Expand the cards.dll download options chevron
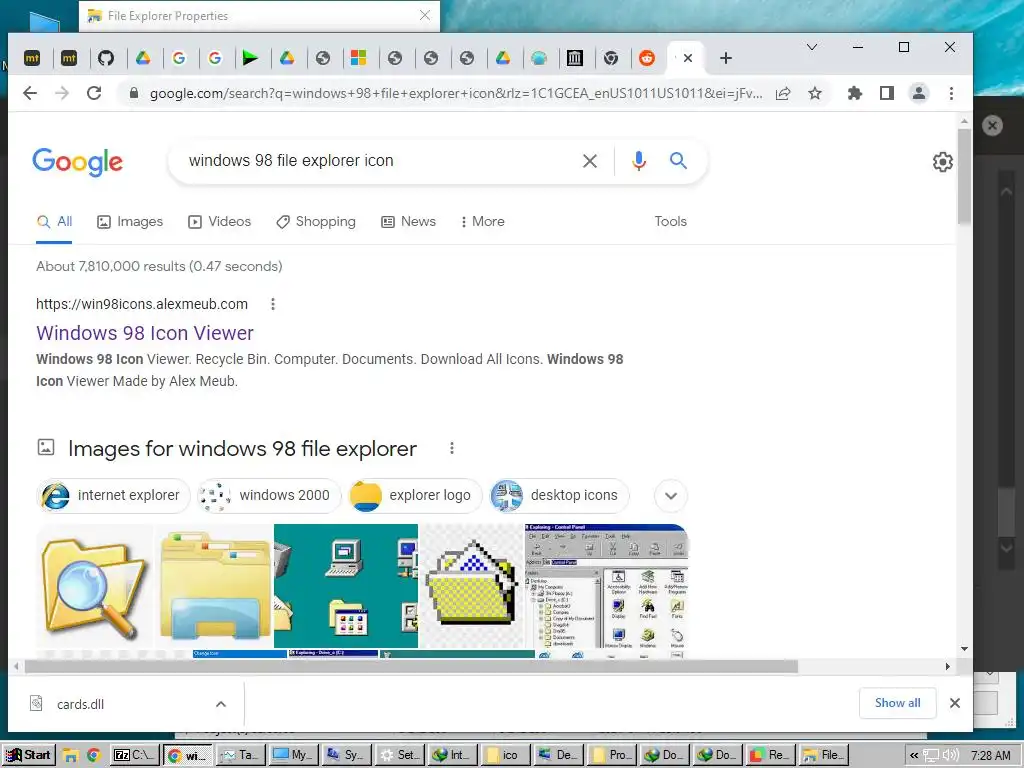The width and height of the screenshot is (1024, 768). point(221,704)
